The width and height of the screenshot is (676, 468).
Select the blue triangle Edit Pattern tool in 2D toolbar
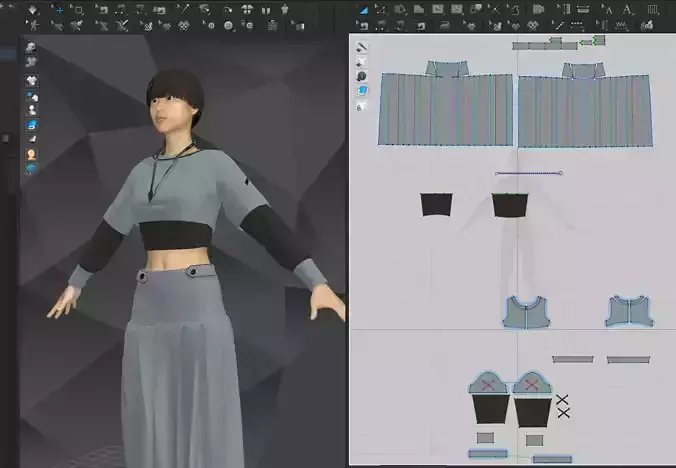point(364,9)
